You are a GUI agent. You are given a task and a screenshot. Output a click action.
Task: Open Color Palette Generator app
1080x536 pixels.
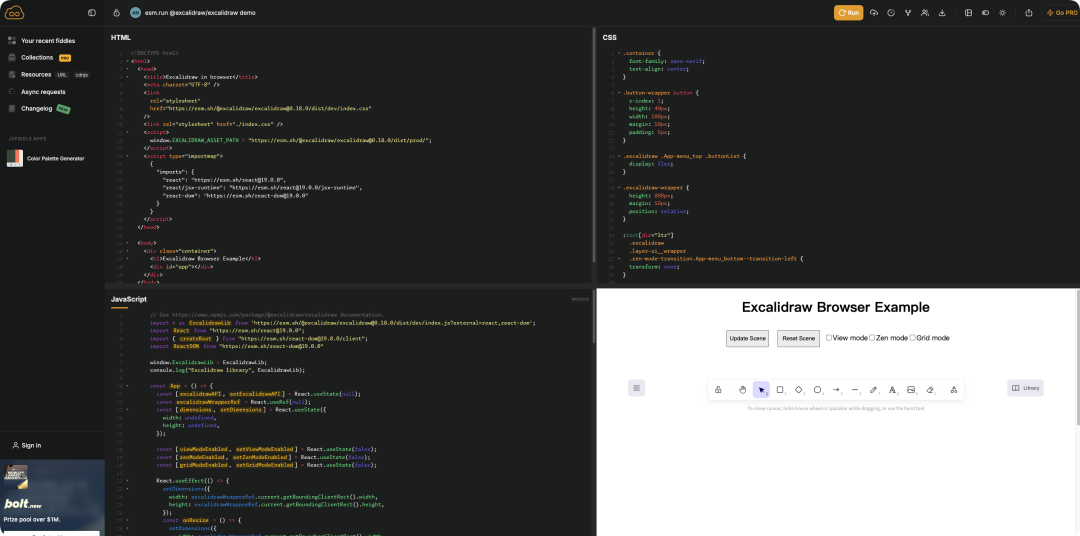(45, 158)
